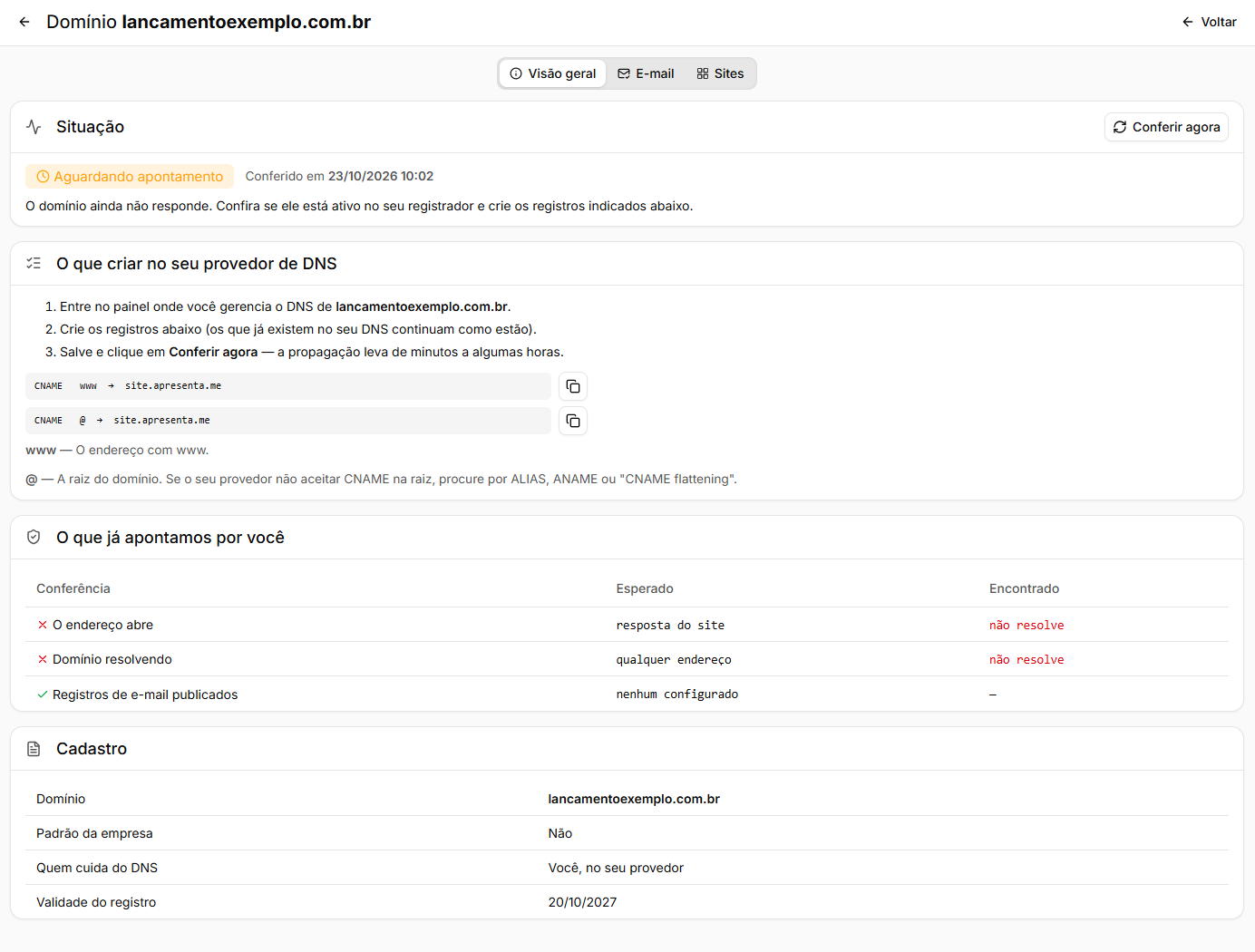Click the page title Domínio lancamentoexemplo.com.br
Image resolution: width=1255 pixels, height=952 pixels.
pos(209,22)
